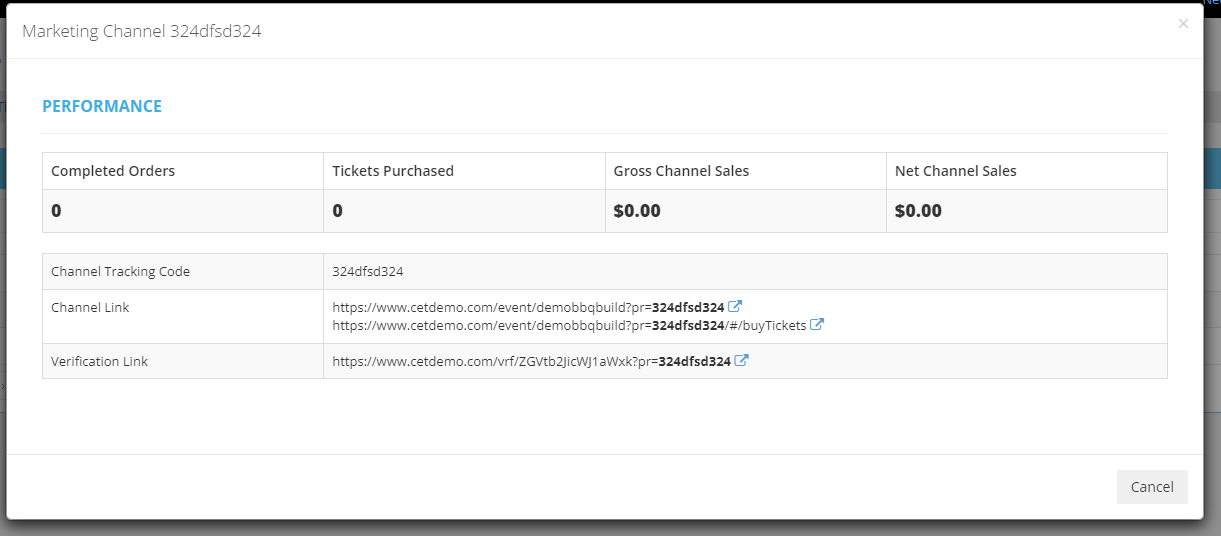Click the PERFORMANCE section heading
Viewport: 1221px width, 536px height.
click(102, 106)
